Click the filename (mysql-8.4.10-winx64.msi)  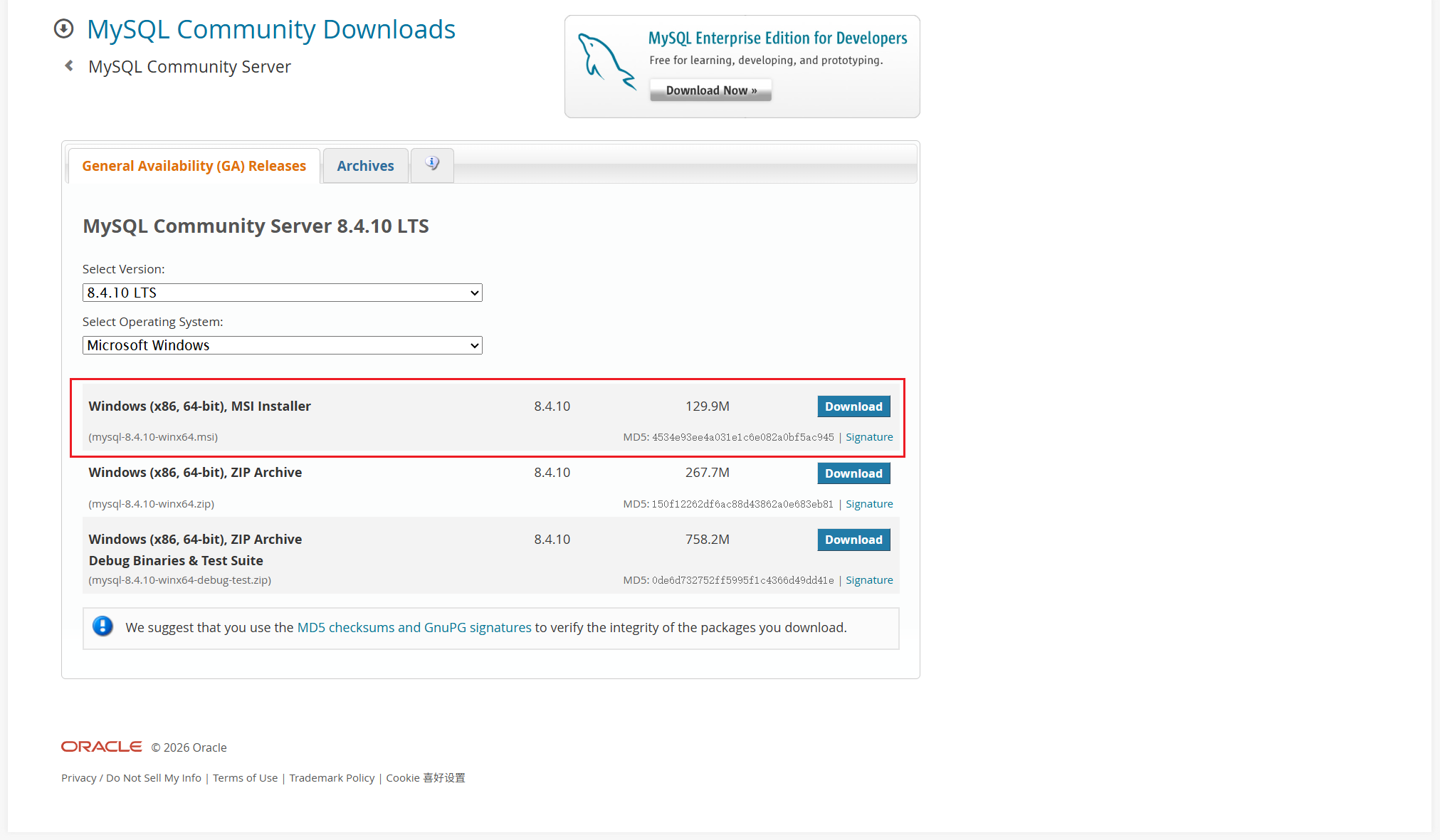(153, 437)
